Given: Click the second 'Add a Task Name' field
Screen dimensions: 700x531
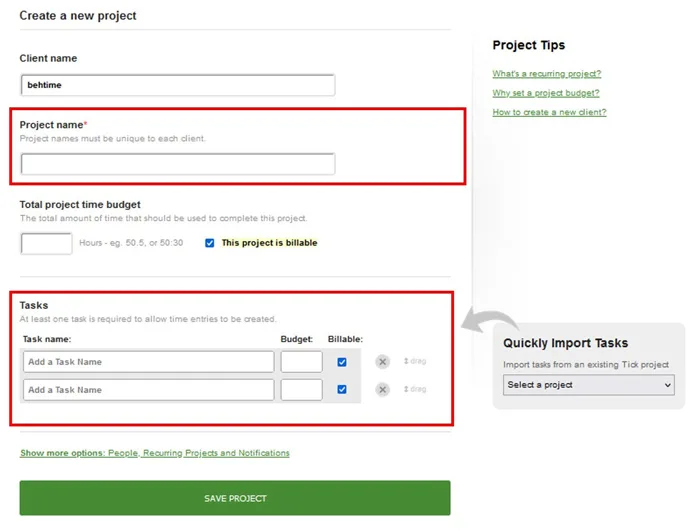Looking at the screenshot, I should [148, 390].
